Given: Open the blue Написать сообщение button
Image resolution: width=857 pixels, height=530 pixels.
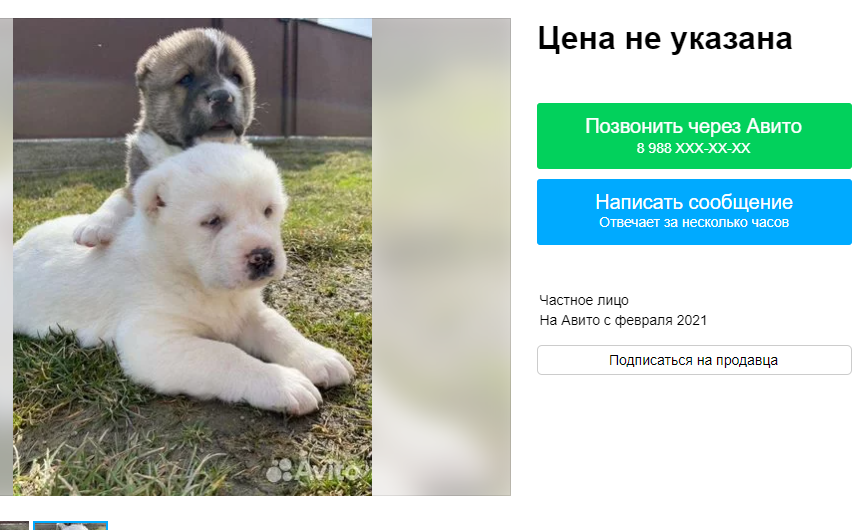Looking at the screenshot, I should click(x=694, y=211).
